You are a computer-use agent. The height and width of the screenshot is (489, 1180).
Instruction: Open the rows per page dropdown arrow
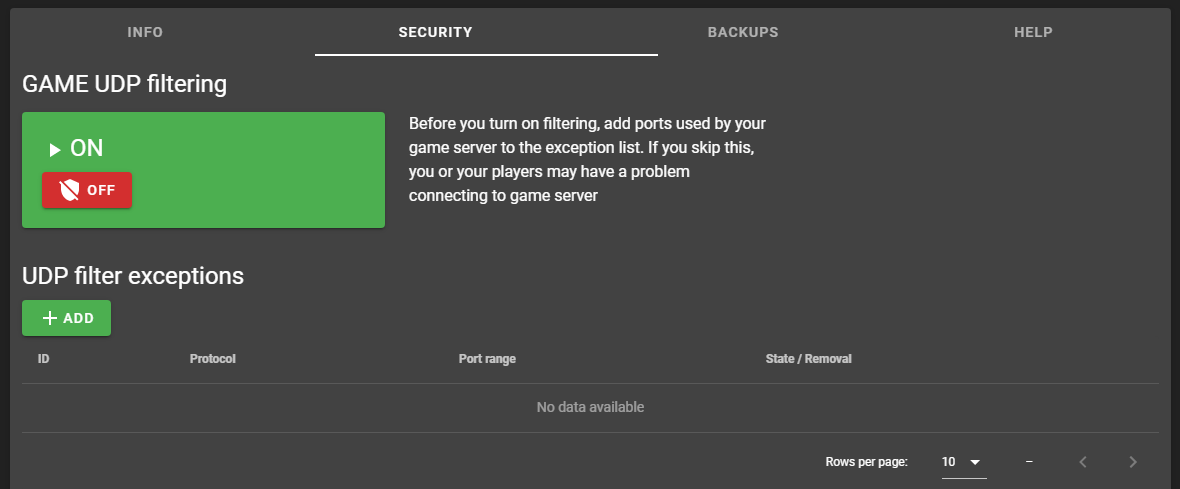974,462
